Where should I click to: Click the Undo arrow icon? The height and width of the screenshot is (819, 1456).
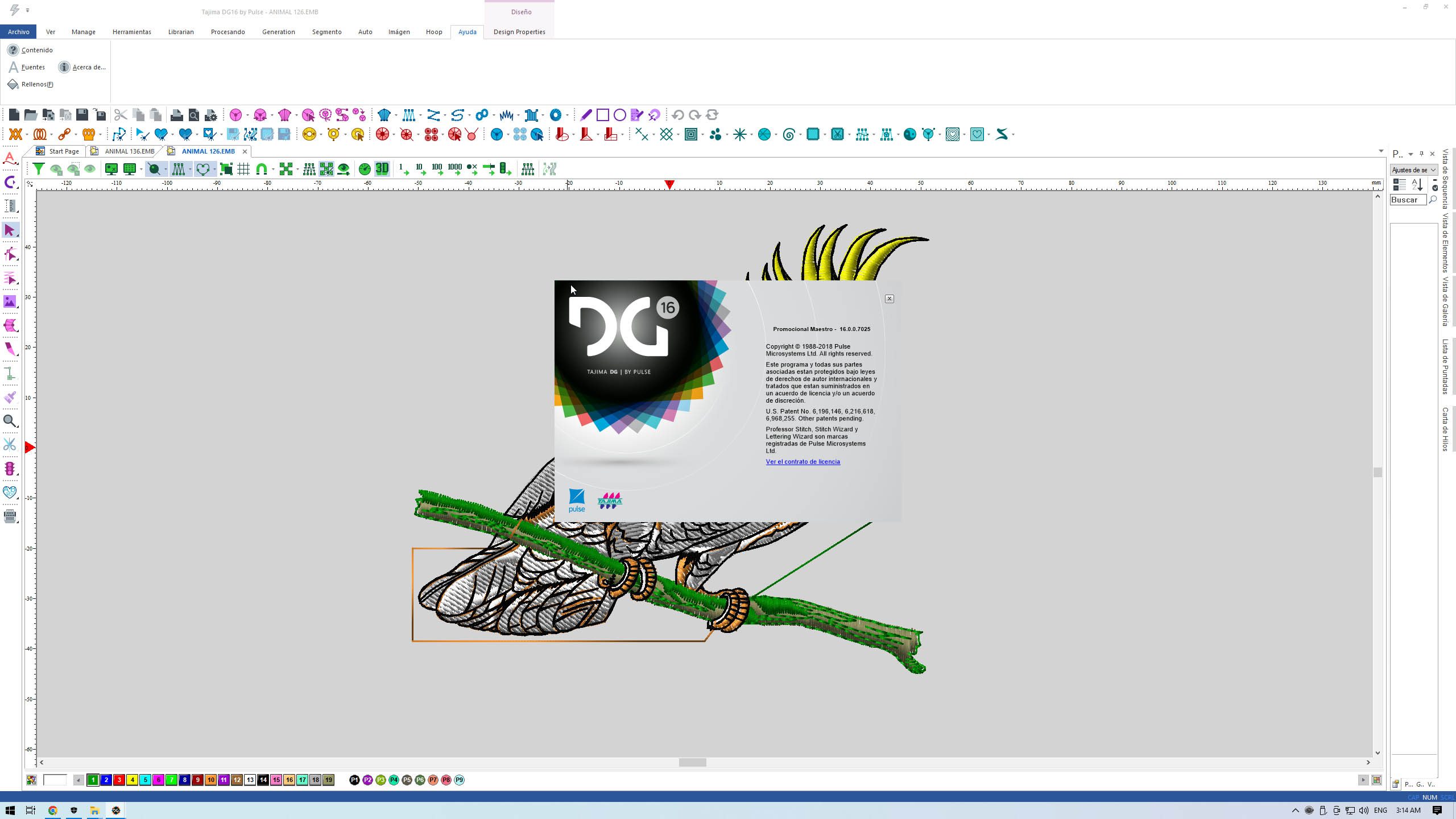[677, 115]
